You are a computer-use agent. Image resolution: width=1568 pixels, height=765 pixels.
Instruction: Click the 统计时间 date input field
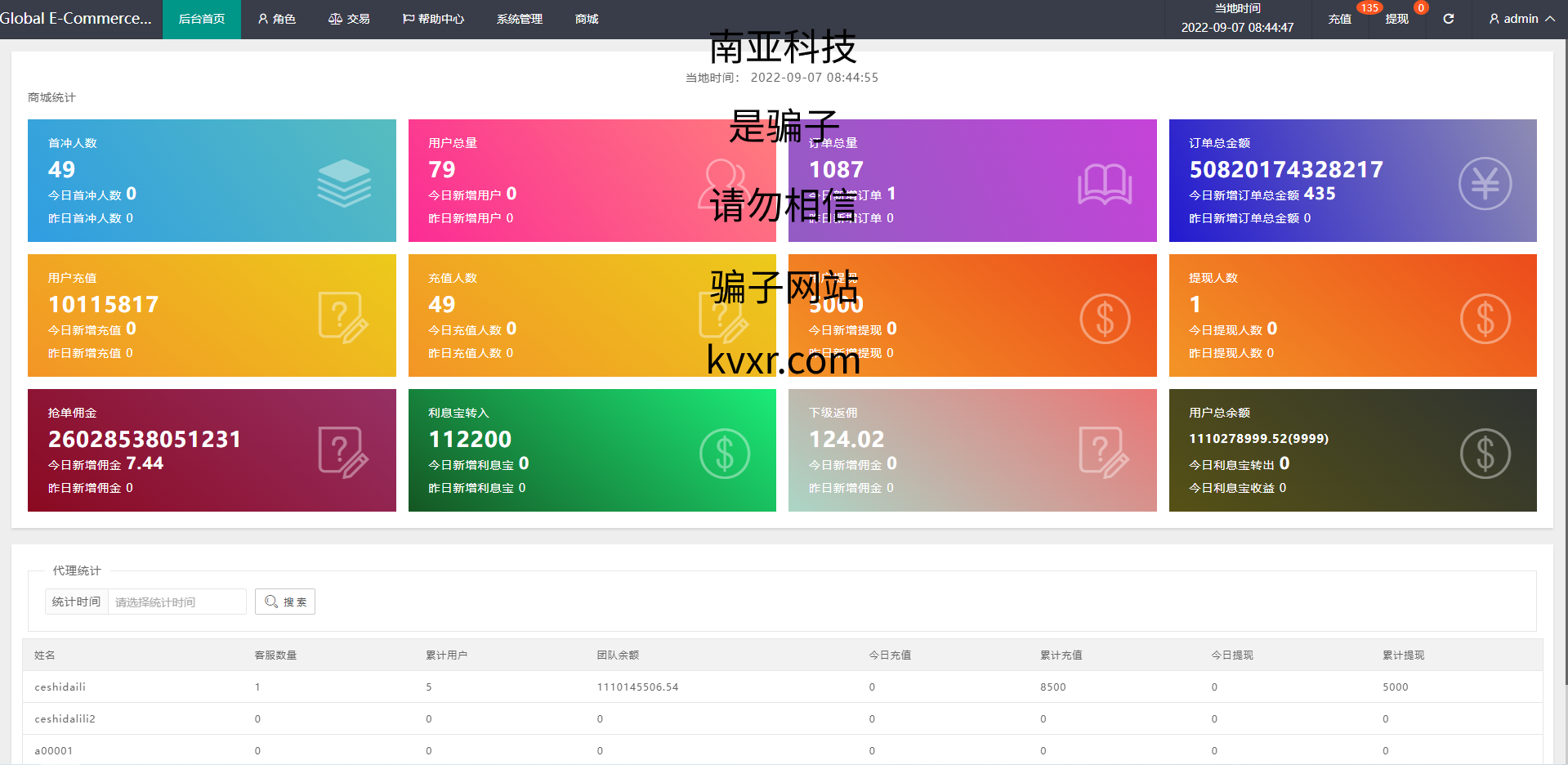(x=176, y=602)
